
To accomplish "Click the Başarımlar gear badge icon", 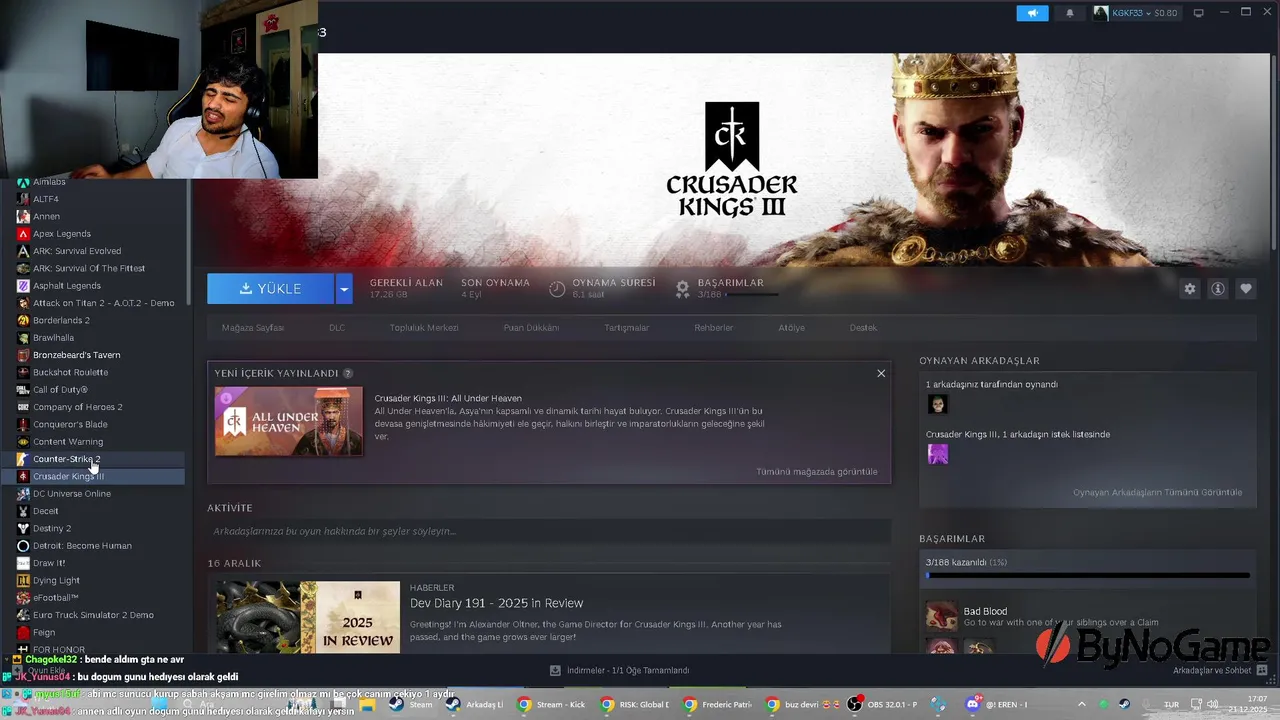I will click(682, 289).
